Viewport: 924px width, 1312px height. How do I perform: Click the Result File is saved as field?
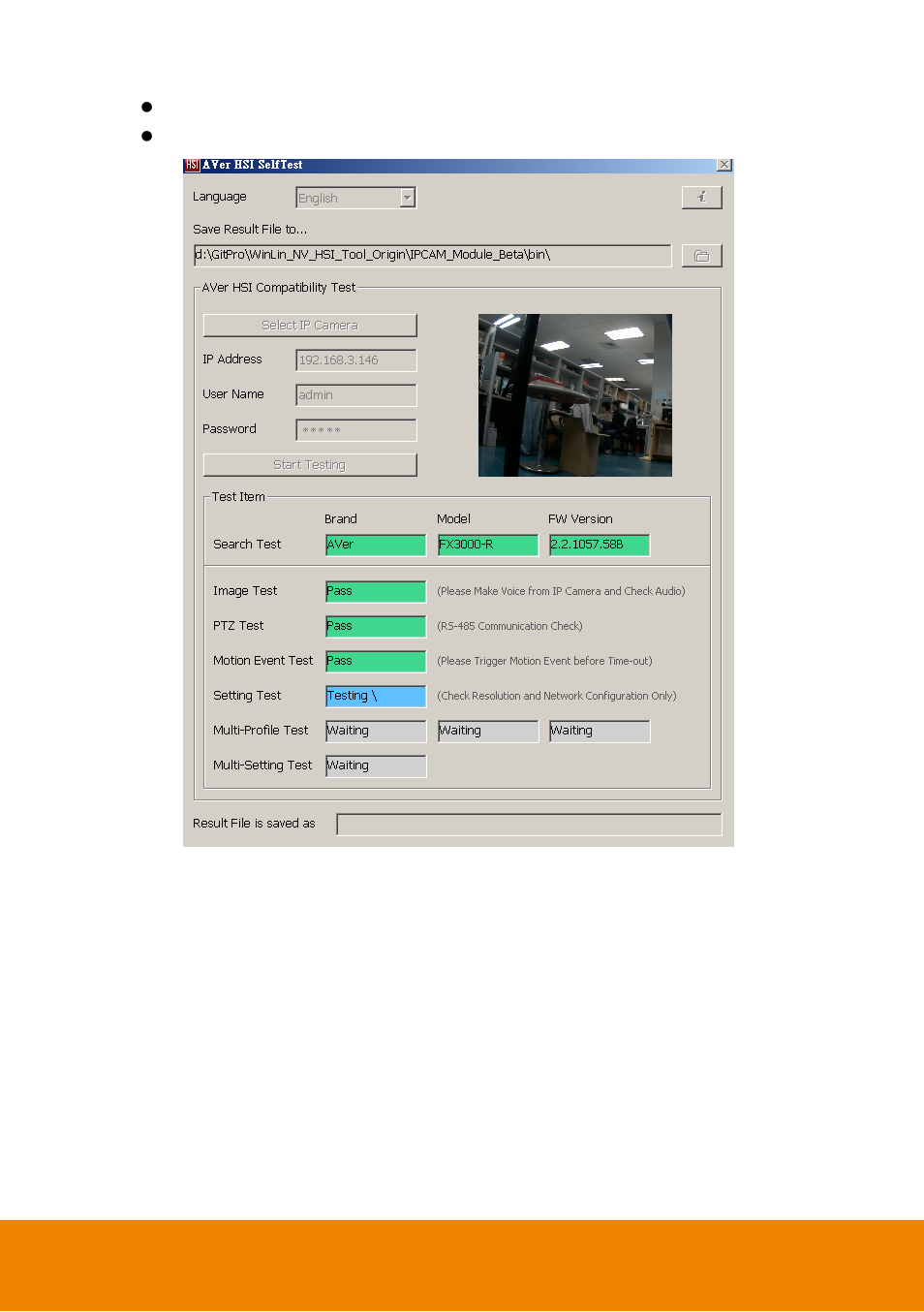529,825
